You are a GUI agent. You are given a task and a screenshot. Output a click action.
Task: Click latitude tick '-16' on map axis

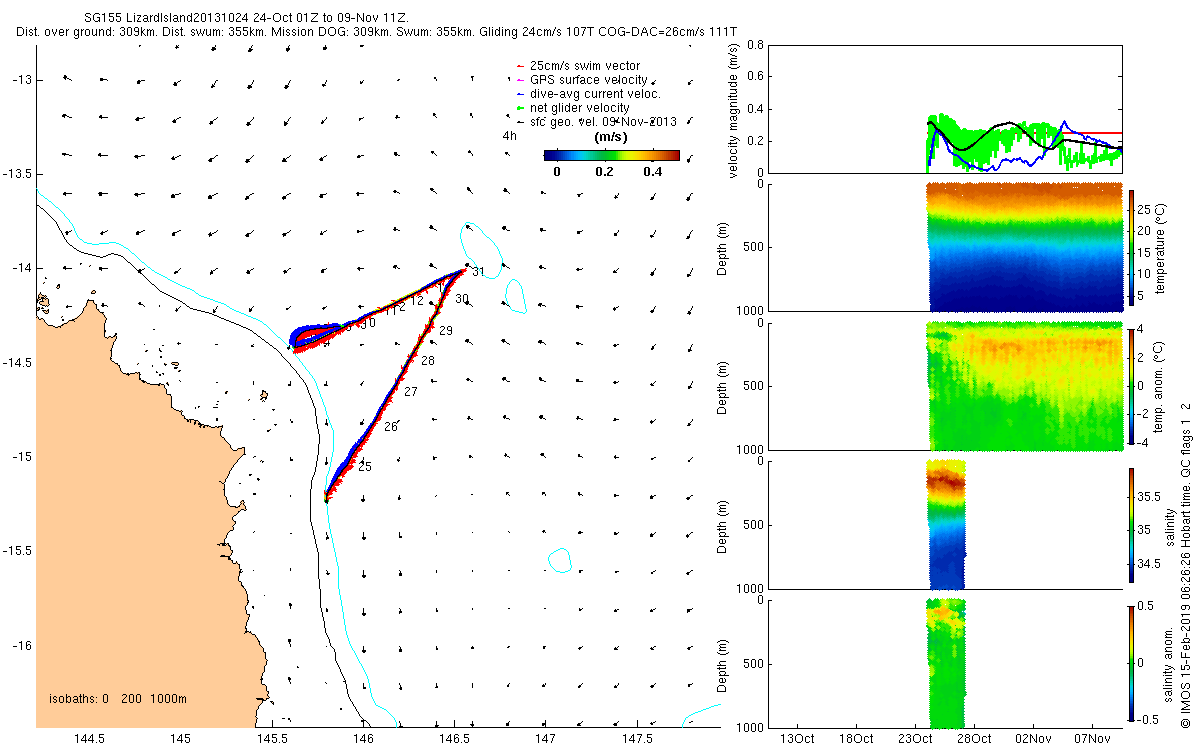(x=21, y=644)
